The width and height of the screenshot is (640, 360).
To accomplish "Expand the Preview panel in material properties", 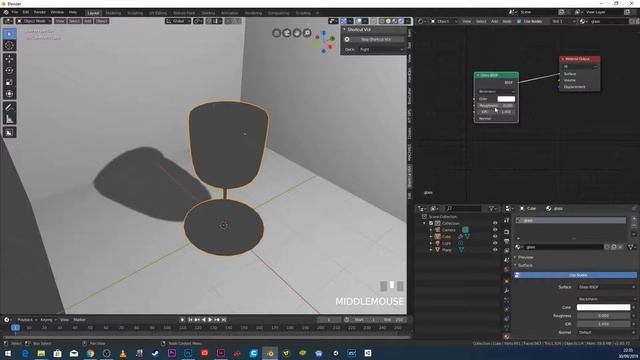I will coord(525,257).
